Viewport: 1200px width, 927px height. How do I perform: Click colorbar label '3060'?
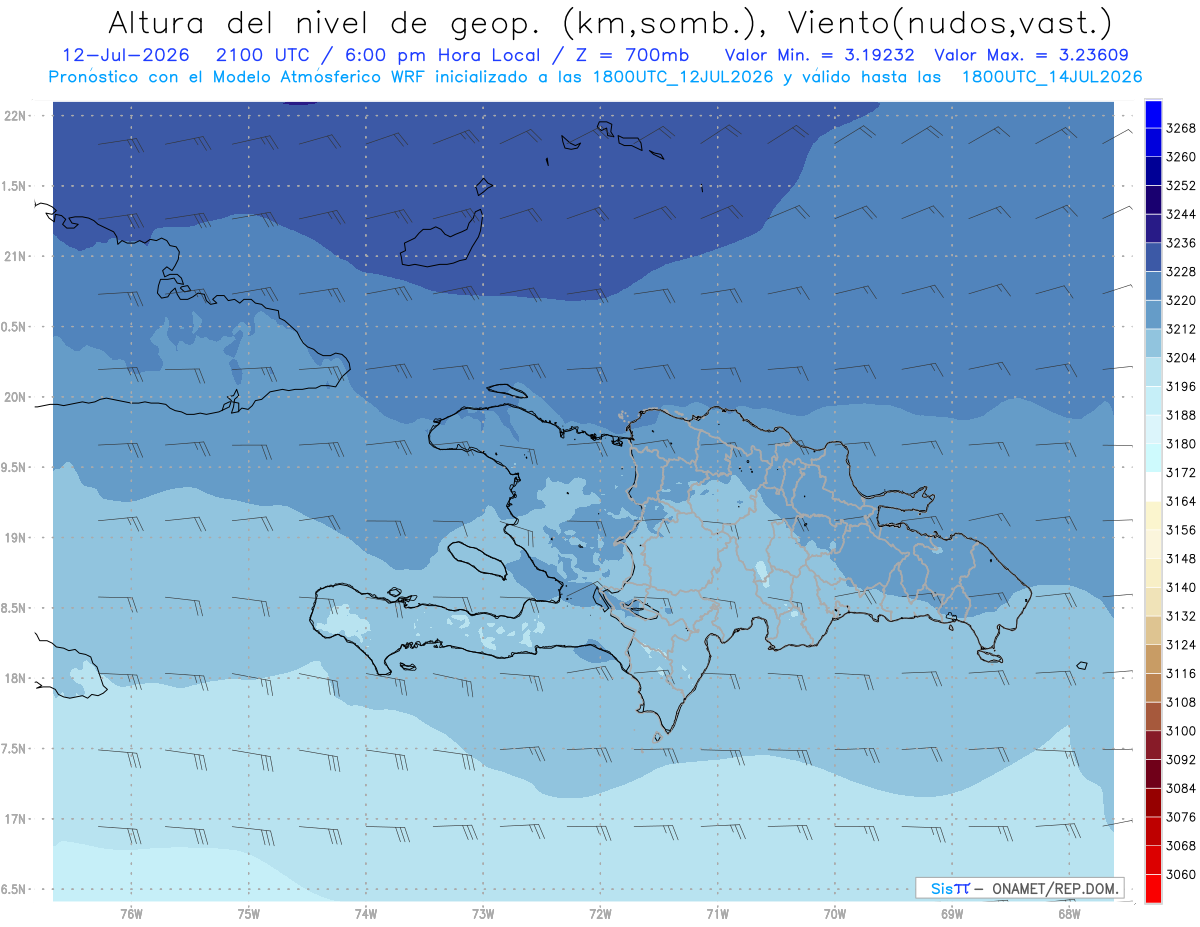click(1181, 874)
